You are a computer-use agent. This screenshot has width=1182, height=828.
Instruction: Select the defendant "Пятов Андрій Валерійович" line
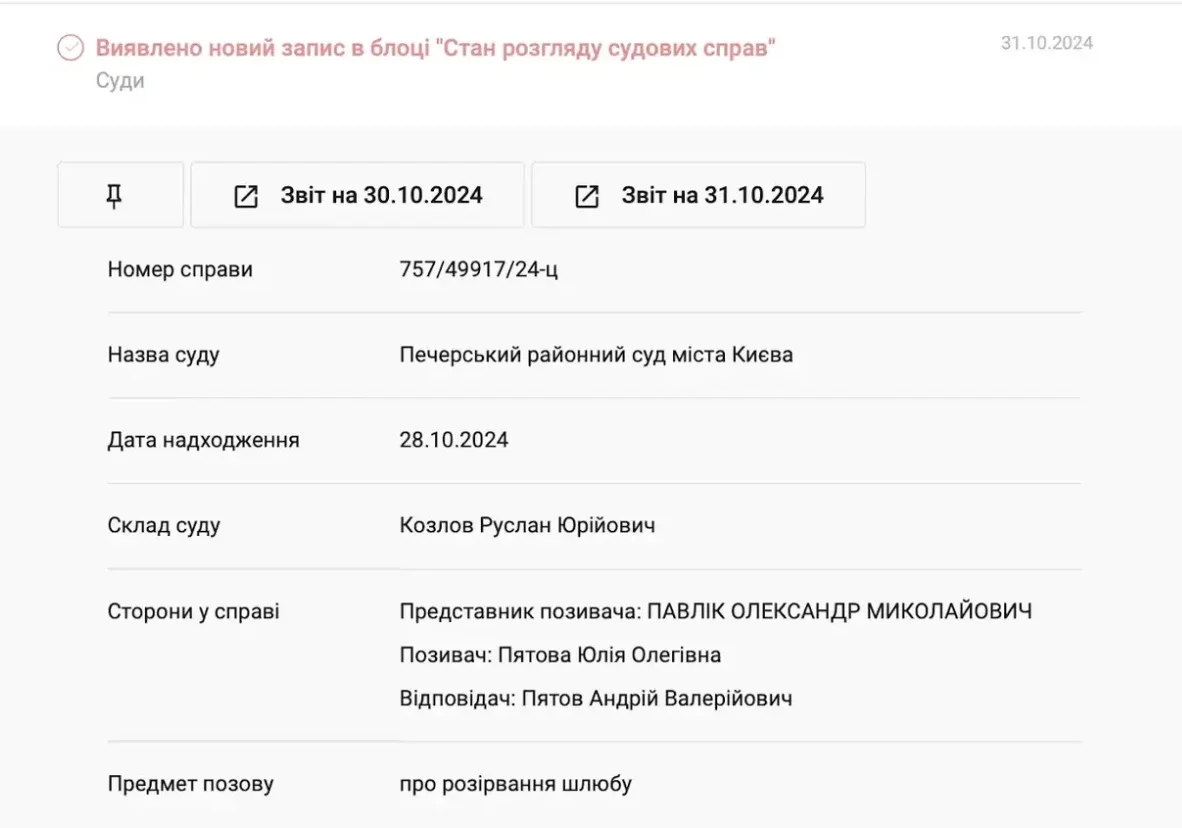coord(595,698)
